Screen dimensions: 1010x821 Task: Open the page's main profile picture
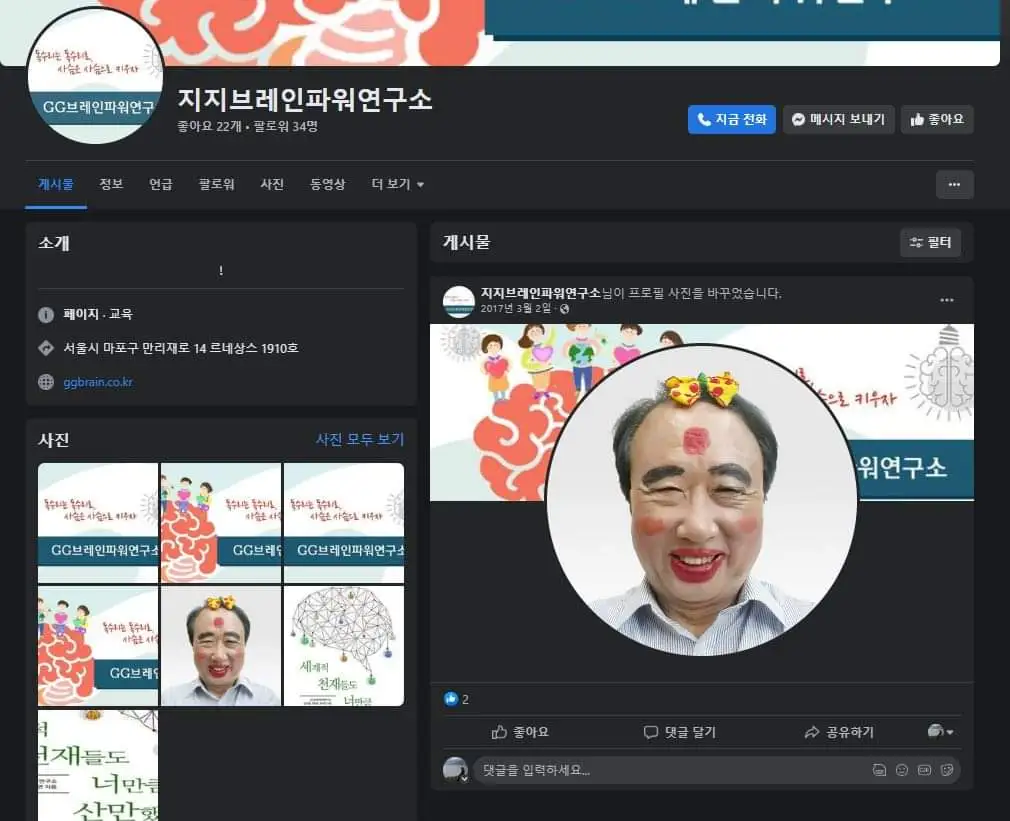click(95, 75)
